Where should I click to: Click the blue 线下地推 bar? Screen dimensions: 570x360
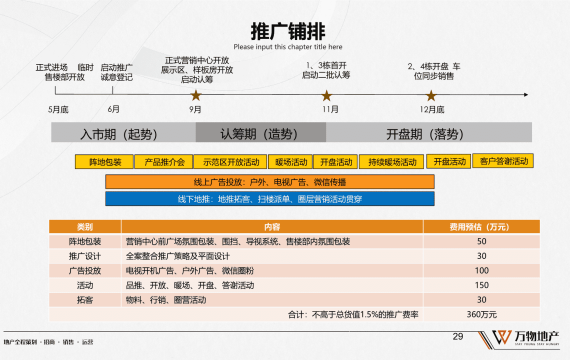(270, 199)
